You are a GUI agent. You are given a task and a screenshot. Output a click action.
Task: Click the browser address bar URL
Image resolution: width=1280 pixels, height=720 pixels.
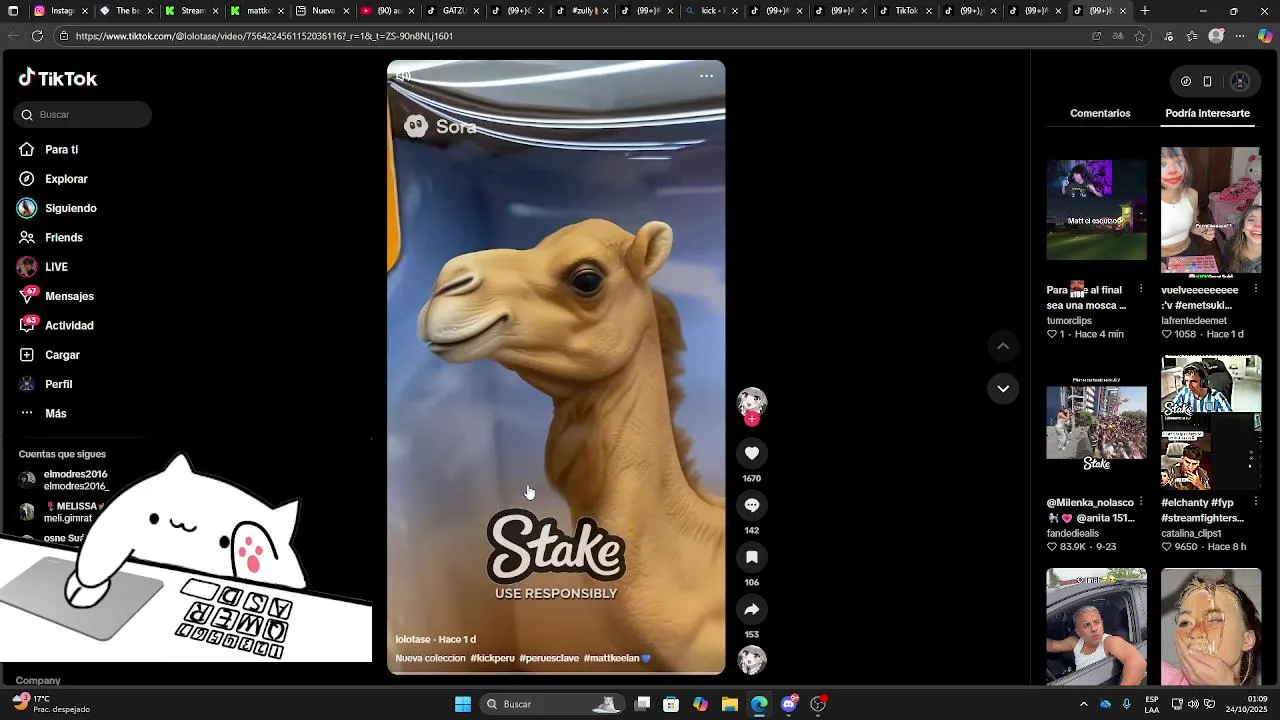pyautogui.click(x=264, y=36)
